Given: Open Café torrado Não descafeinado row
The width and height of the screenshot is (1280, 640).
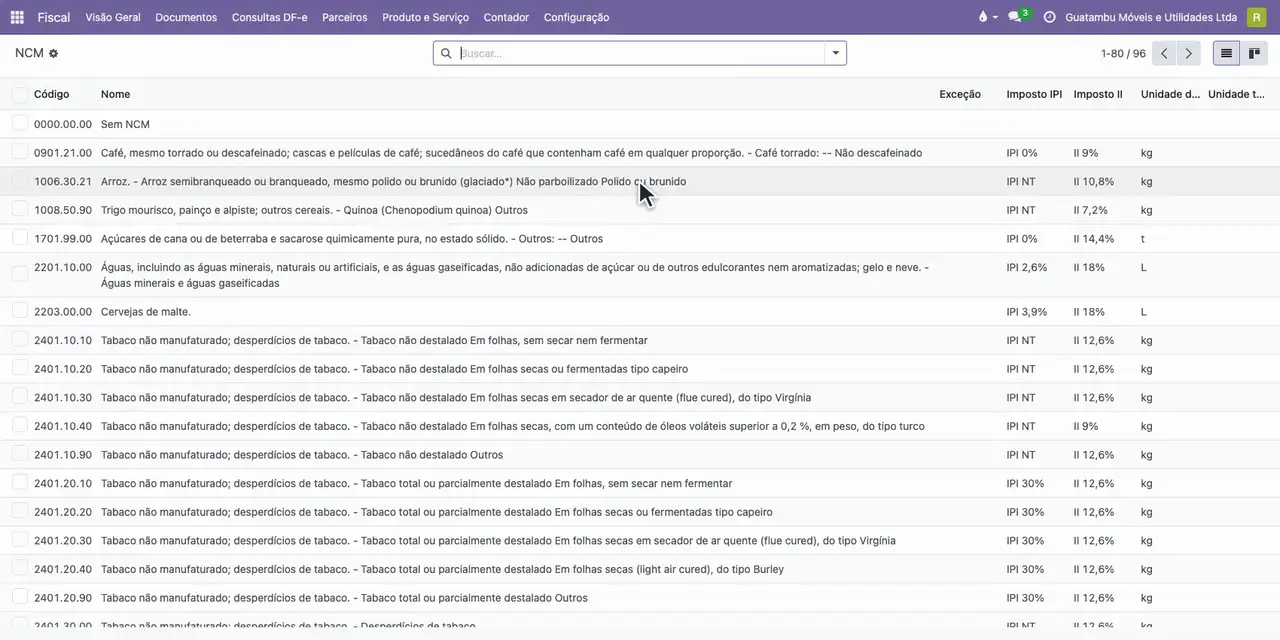Looking at the screenshot, I should (640, 153).
